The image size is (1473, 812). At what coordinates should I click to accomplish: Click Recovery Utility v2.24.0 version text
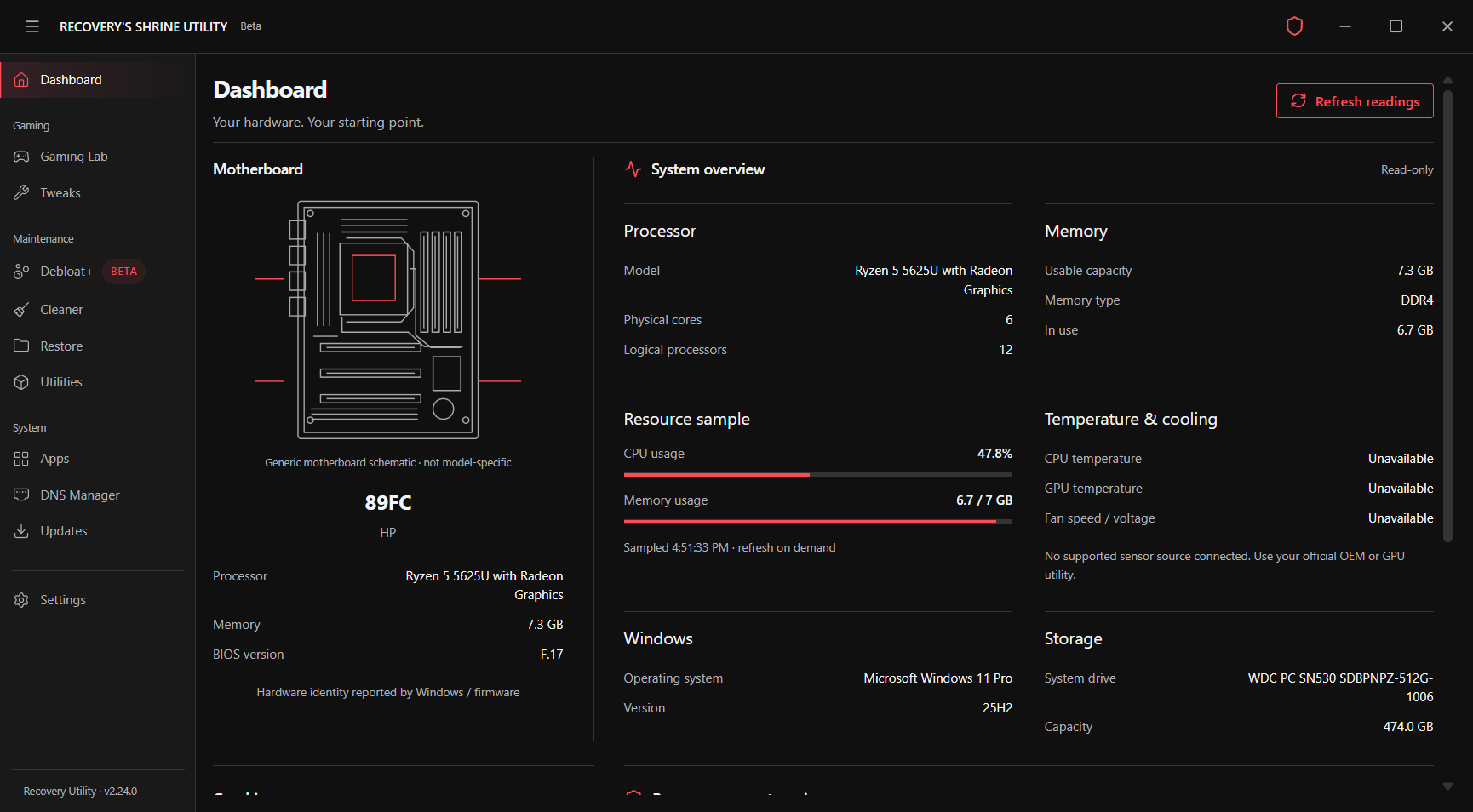coord(80,792)
